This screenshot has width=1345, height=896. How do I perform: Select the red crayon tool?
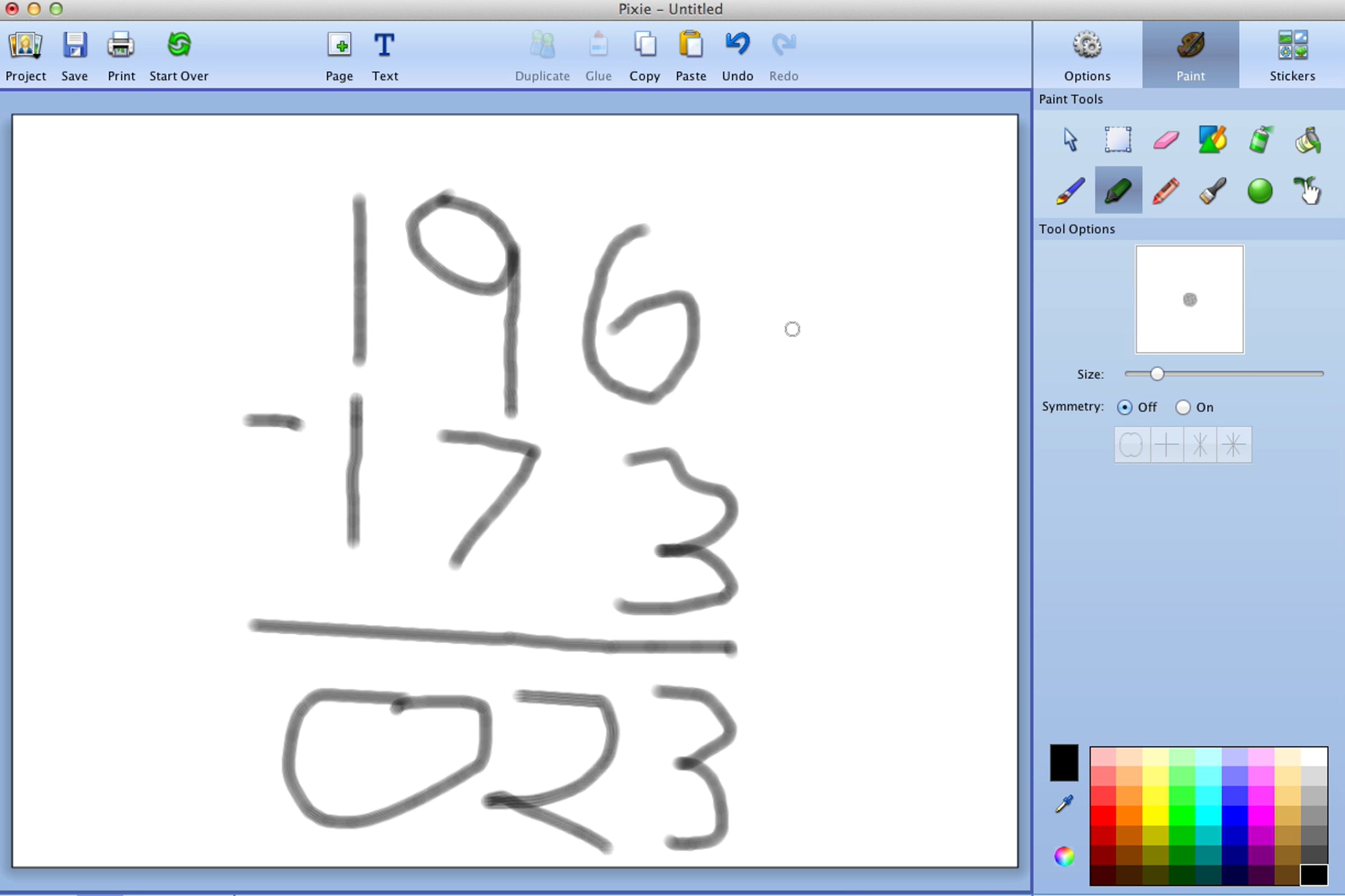pos(1165,191)
